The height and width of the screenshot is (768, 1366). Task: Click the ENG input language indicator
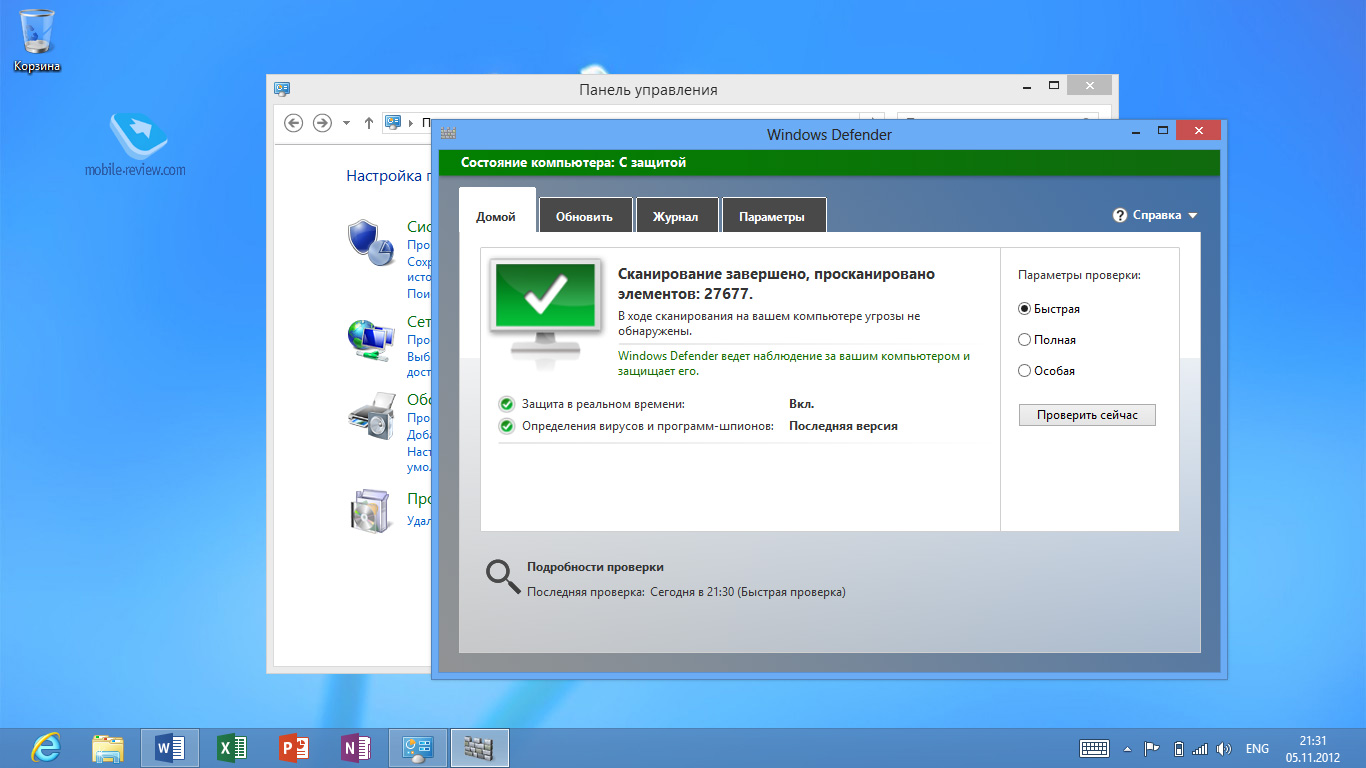(x=1257, y=748)
